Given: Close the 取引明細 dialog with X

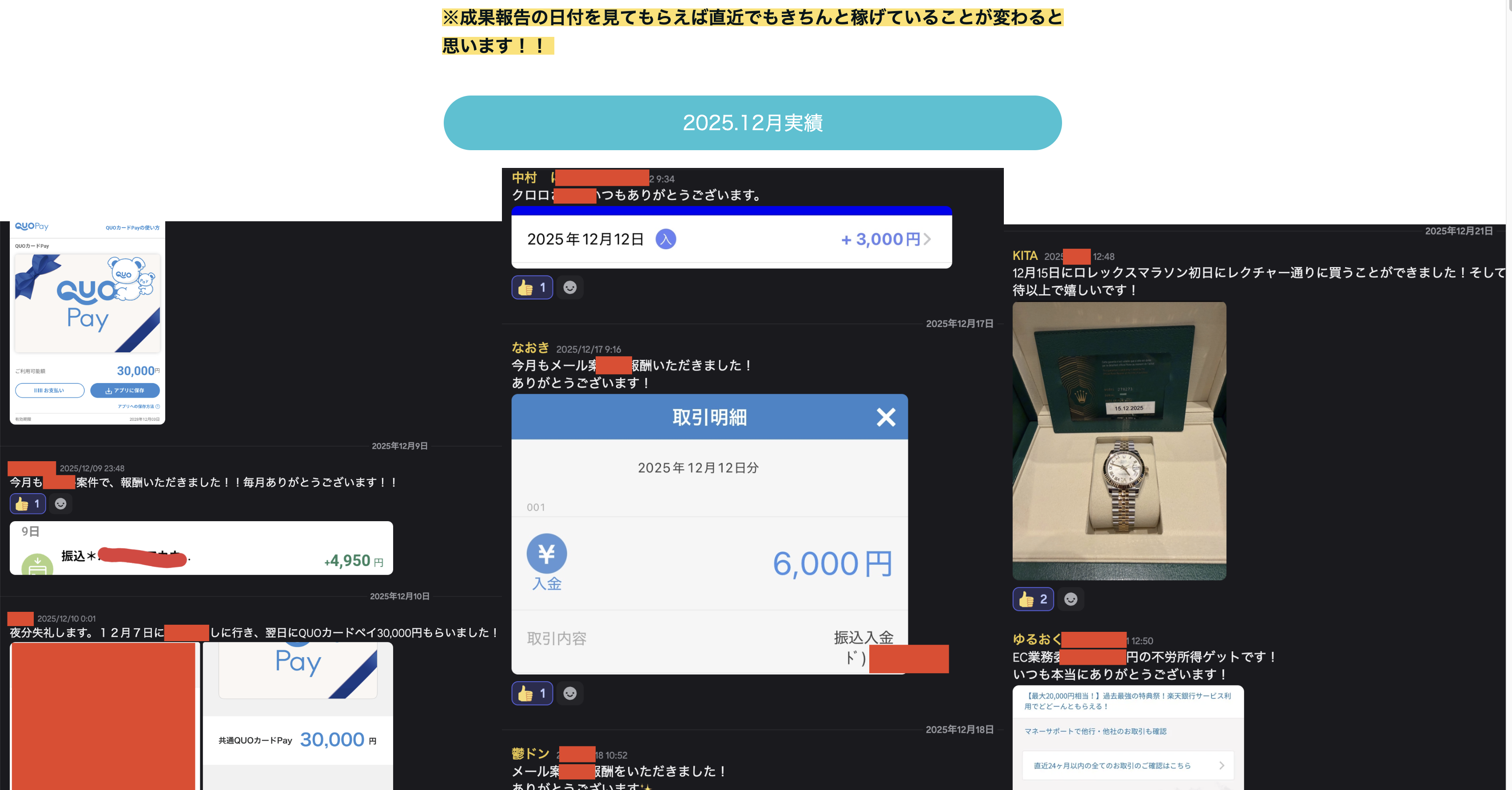Looking at the screenshot, I should (885, 417).
